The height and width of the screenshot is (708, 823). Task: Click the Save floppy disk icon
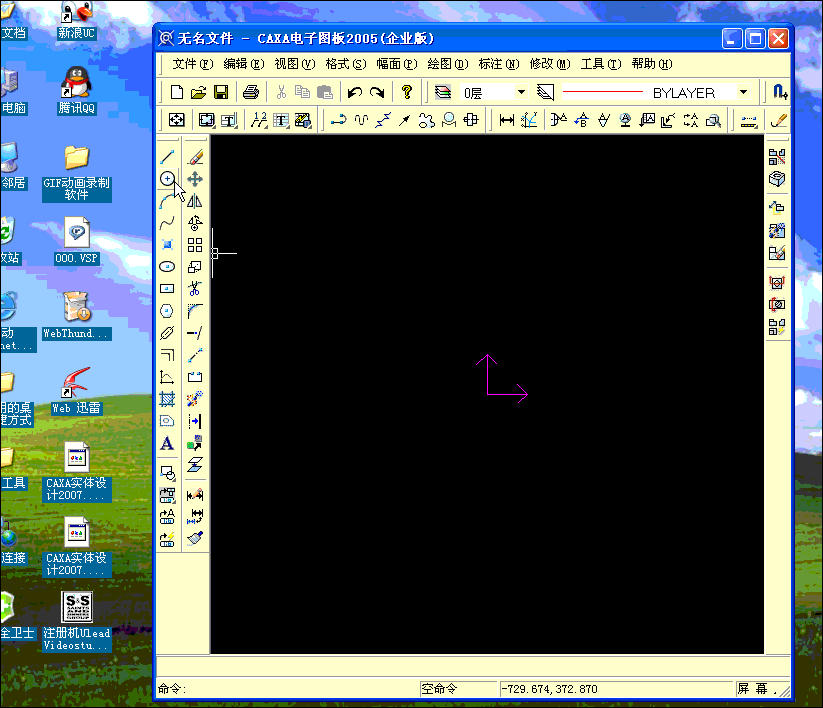[221, 93]
